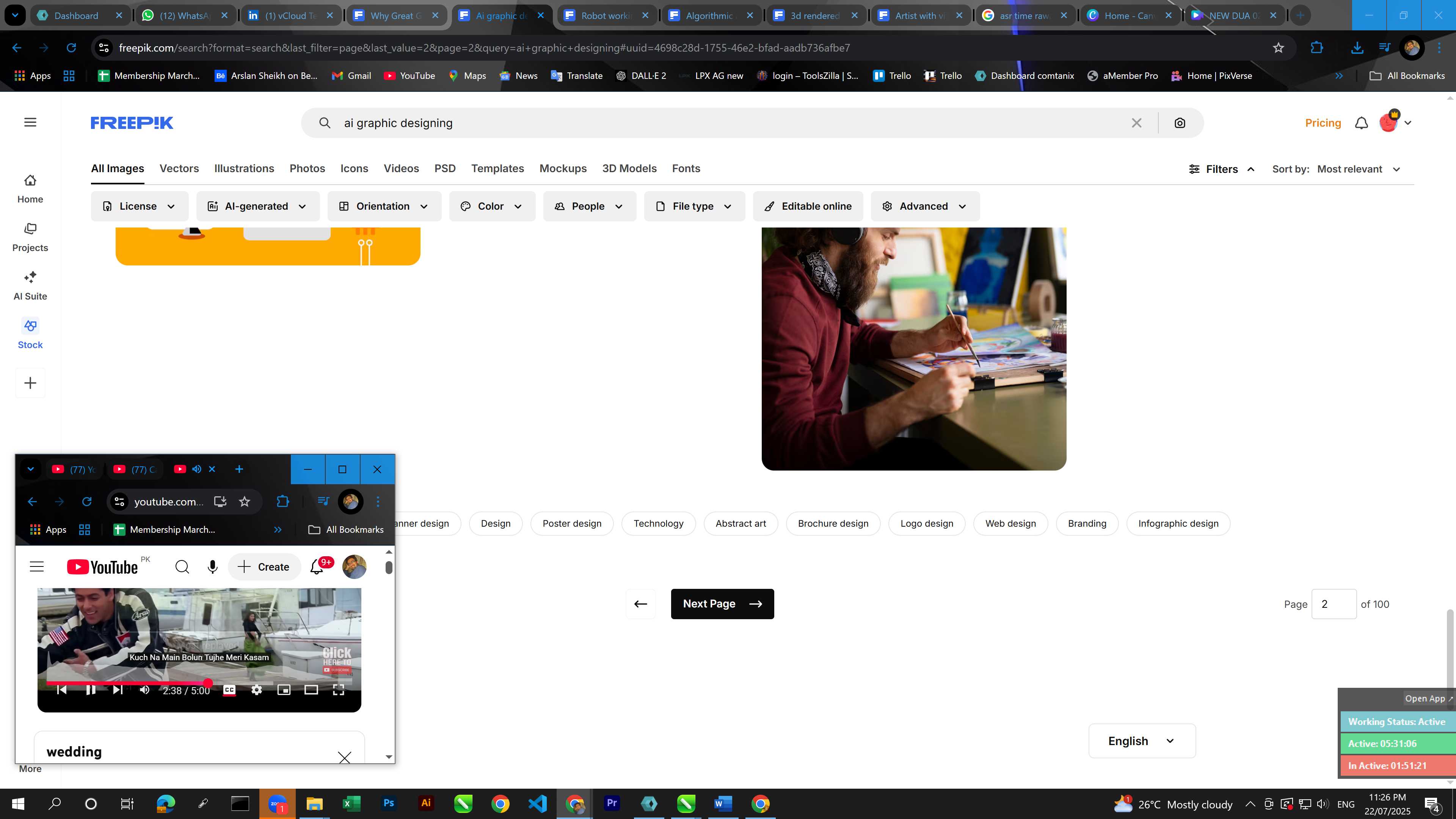
Task: Click the plus button in Freepik sidebar
Action: tap(30, 383)
